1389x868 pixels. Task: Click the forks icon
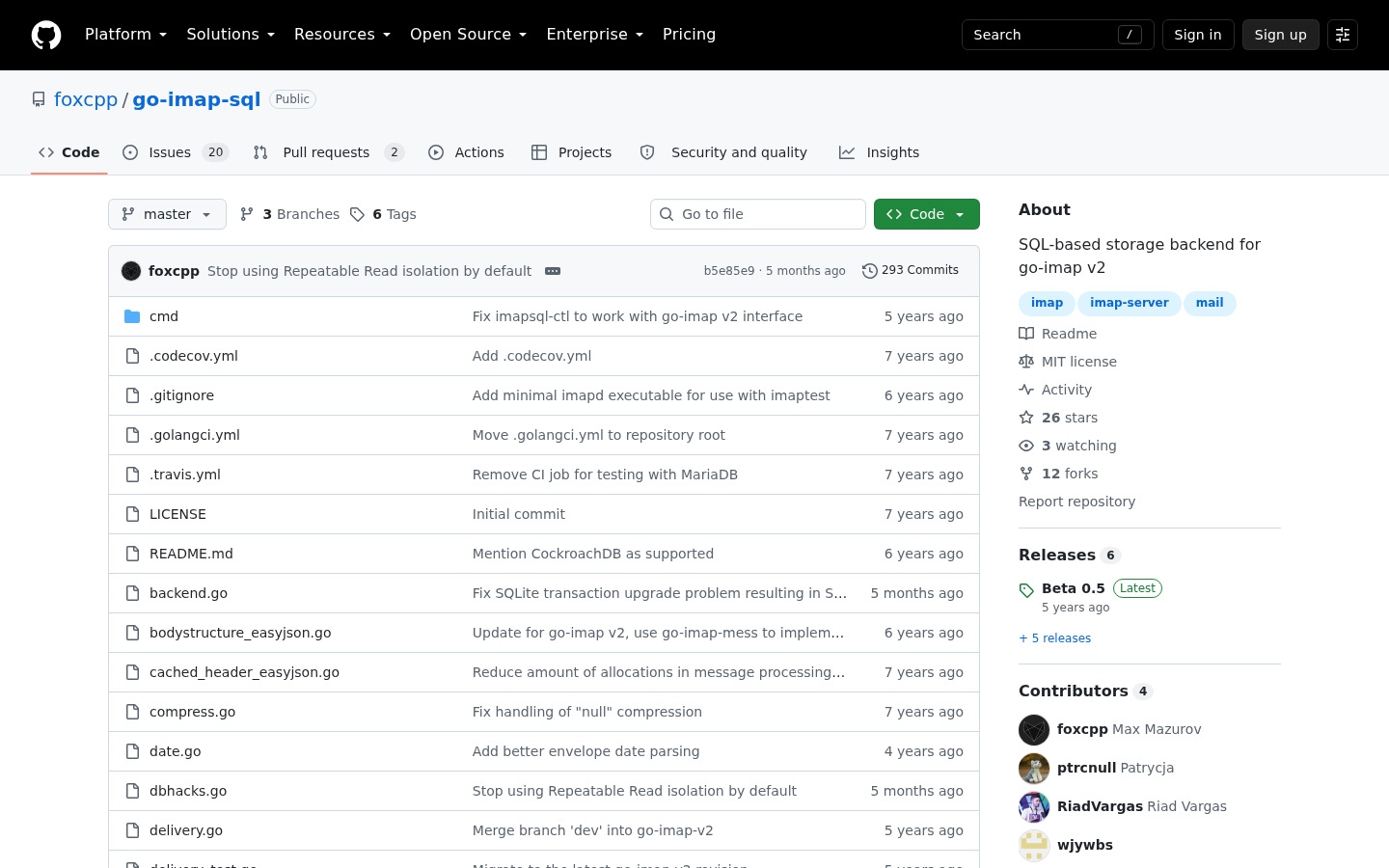[1026, 474]
